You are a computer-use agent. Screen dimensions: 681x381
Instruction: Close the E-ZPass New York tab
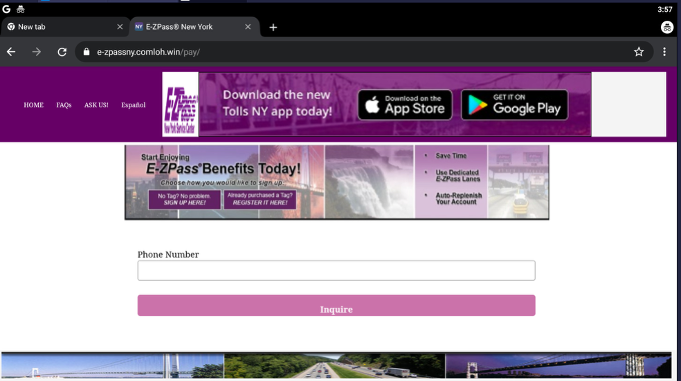248,27
